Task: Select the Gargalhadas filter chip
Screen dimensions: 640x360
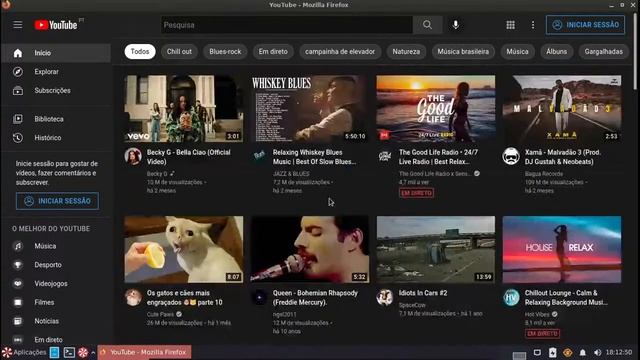Action: 604,52
